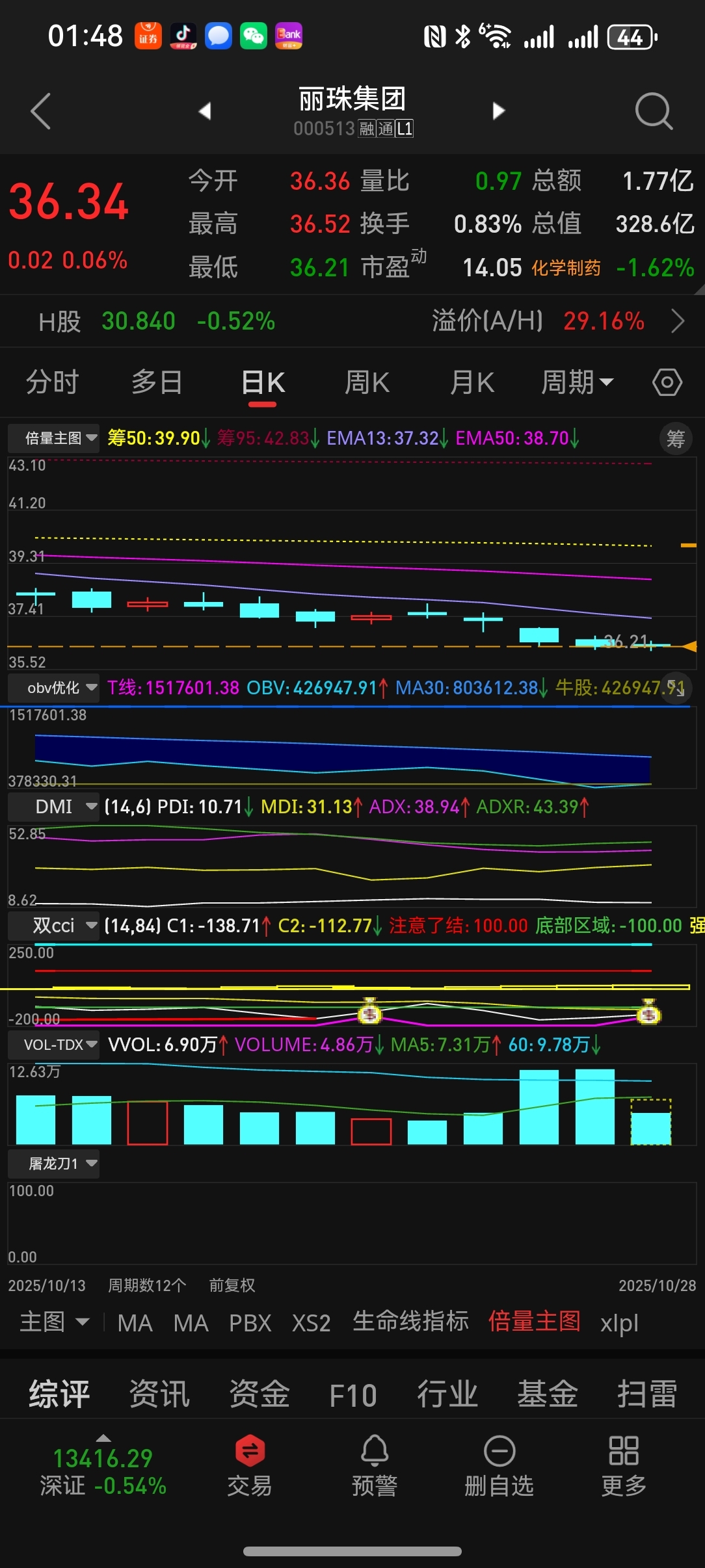Switch to the 分时 tab
The width and height of the screenshot is (705, 1568).
click(x=52, y=382)
